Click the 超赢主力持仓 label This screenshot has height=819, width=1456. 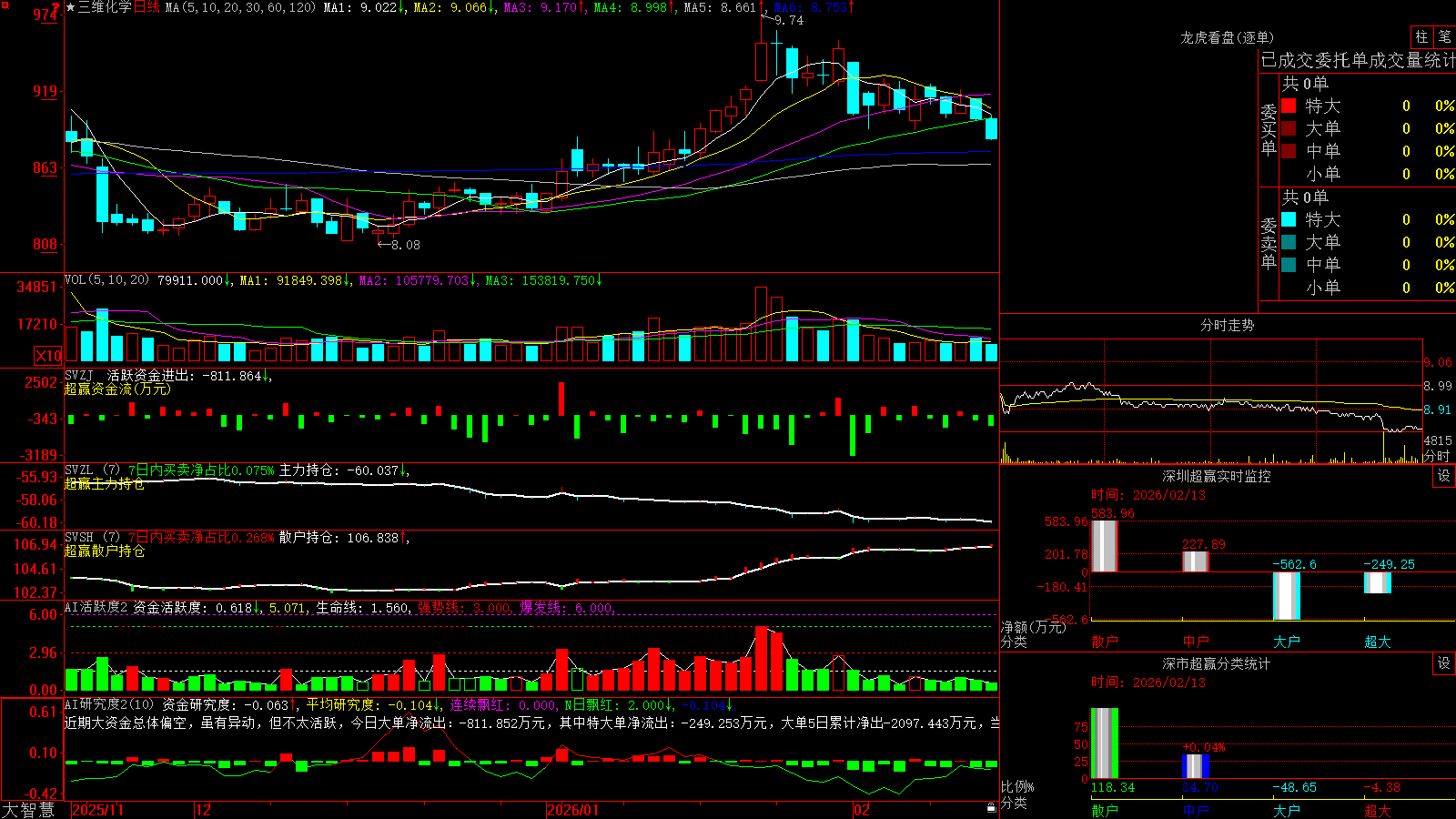105,483
